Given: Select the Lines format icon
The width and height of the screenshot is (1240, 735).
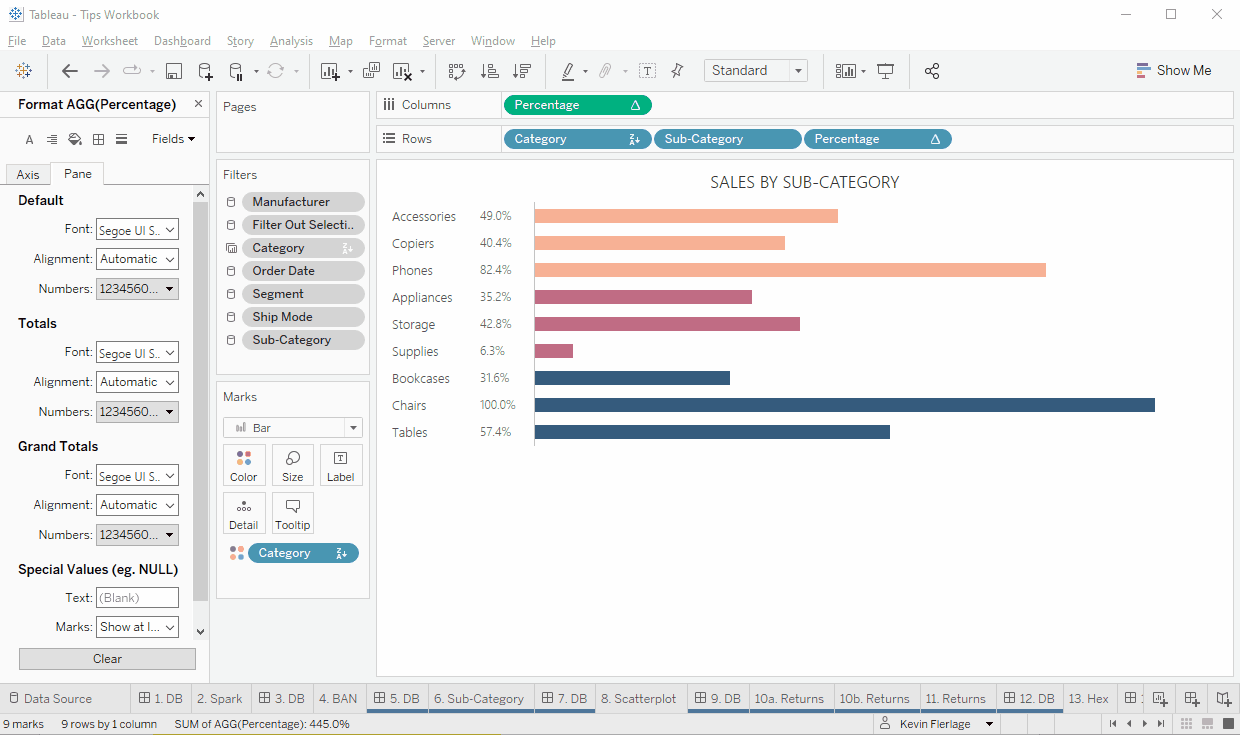Looking at the screenshot, I should pyautogui.click(x=121, y=139).
